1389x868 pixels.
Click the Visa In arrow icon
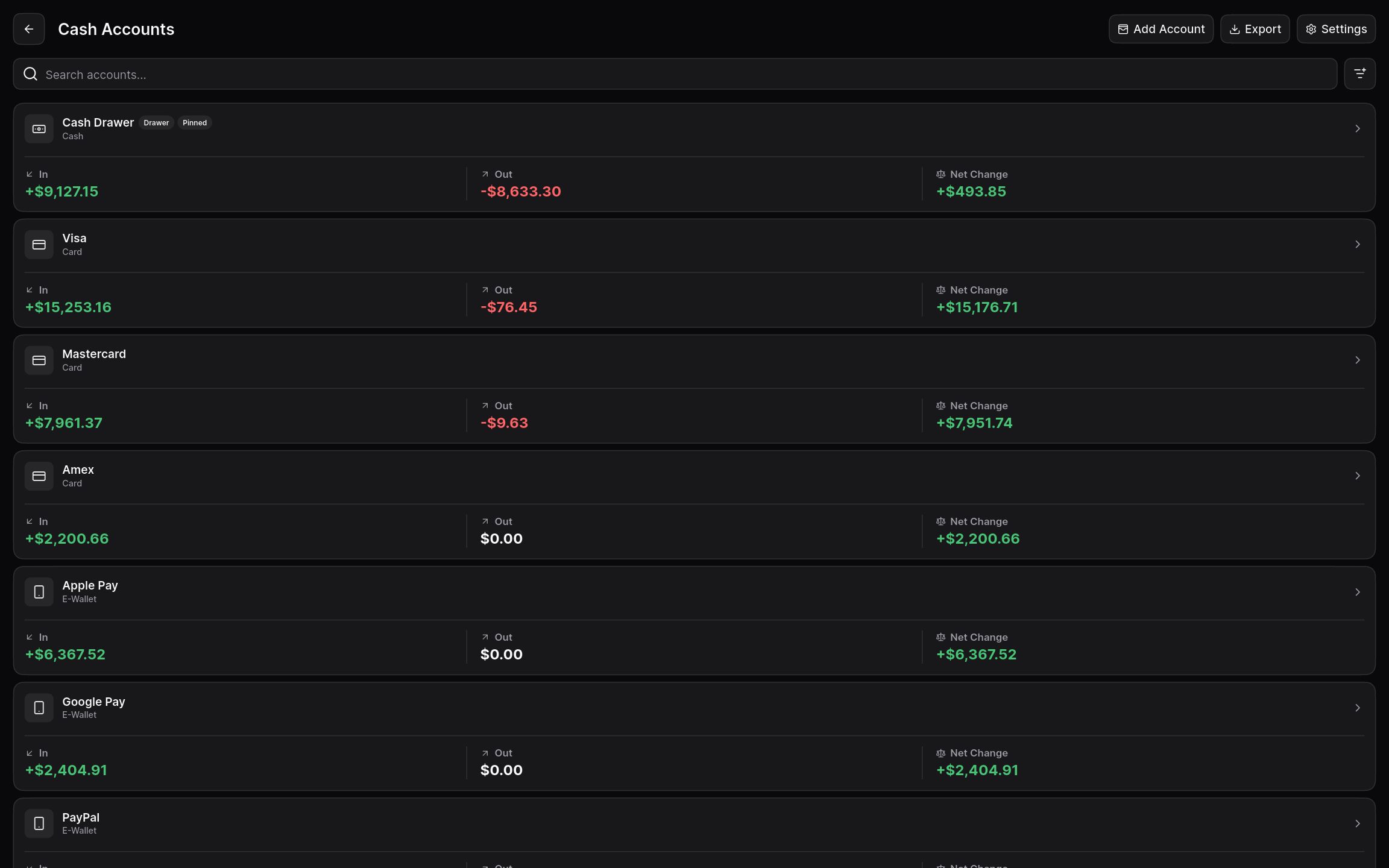[30, 290]
